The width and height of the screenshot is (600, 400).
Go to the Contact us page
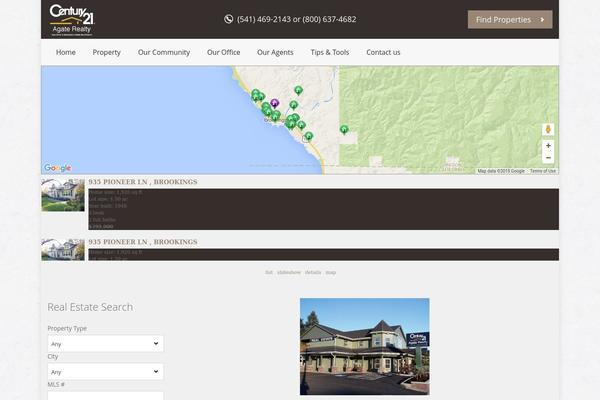(x=383, y=52)
